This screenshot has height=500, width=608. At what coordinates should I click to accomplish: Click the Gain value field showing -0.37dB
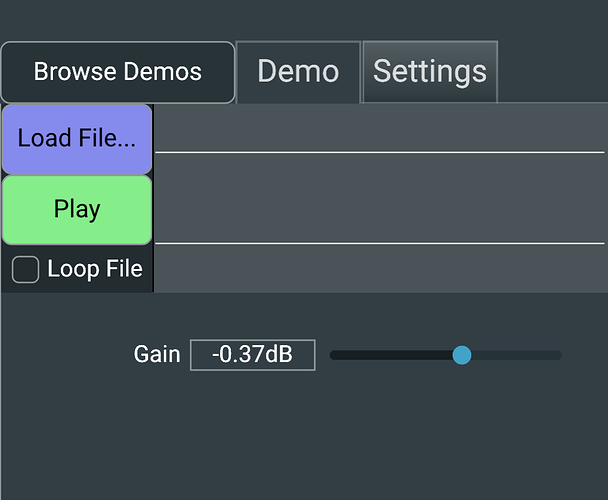tap(252, 355)
